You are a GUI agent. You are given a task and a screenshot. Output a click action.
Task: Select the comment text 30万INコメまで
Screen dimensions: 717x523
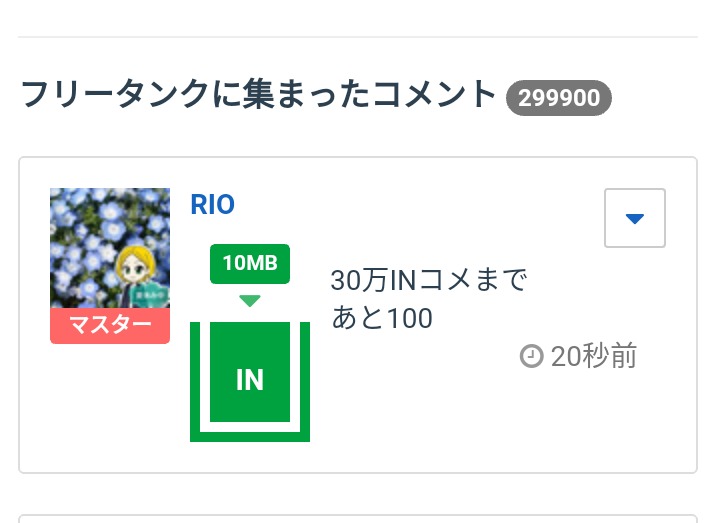[428, 281]
